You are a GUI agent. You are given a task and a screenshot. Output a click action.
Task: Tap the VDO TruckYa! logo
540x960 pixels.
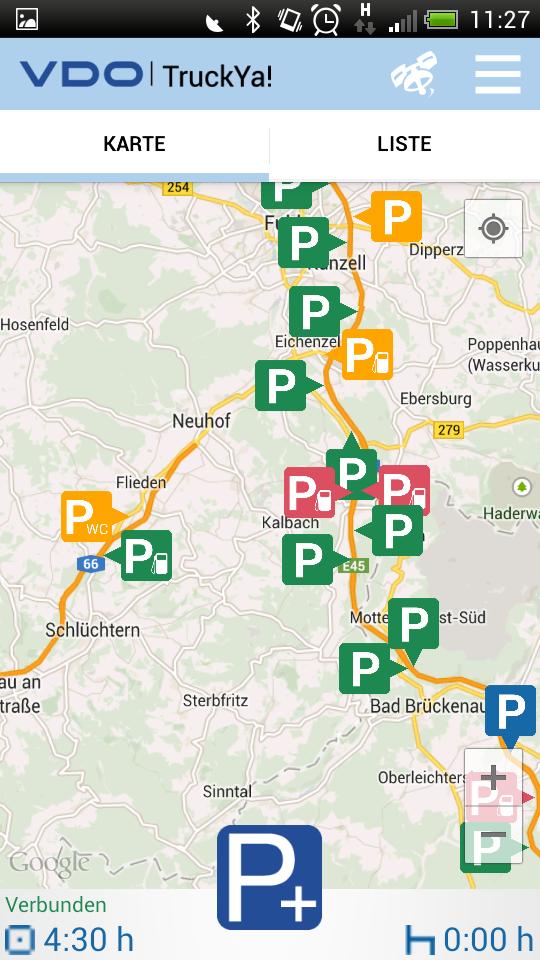pyautogui.click(x=146, y=75)
